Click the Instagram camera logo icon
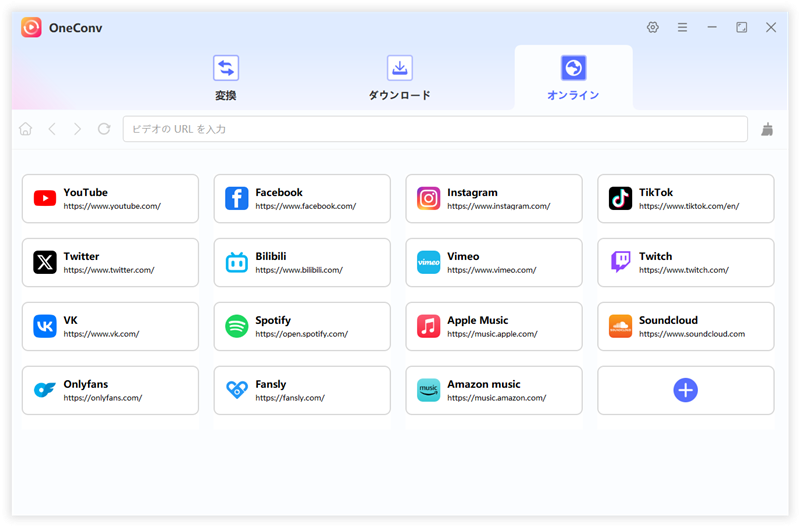800x527 pixels. (429, 198)
